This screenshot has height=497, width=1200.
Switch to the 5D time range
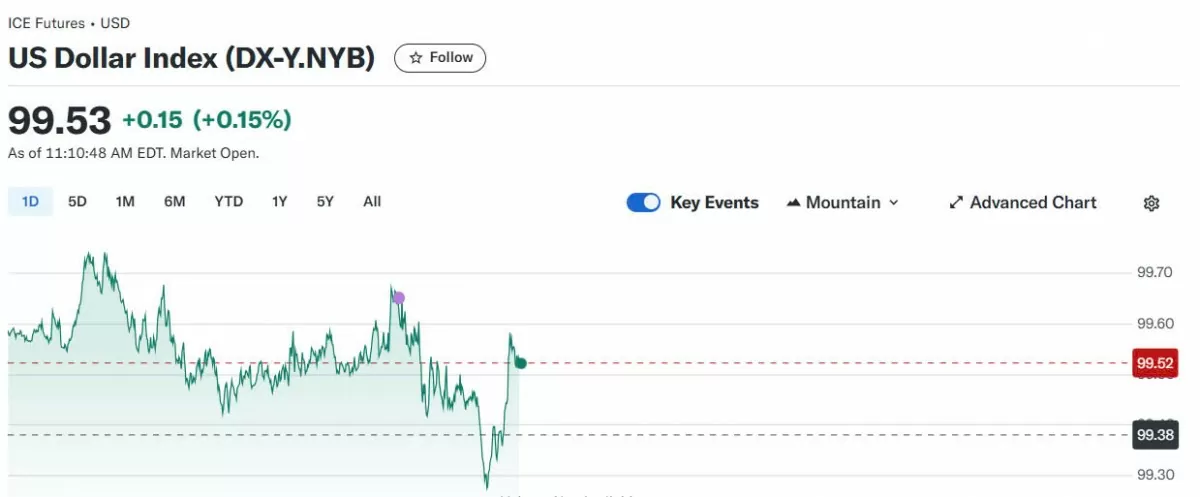pos(77,202)
